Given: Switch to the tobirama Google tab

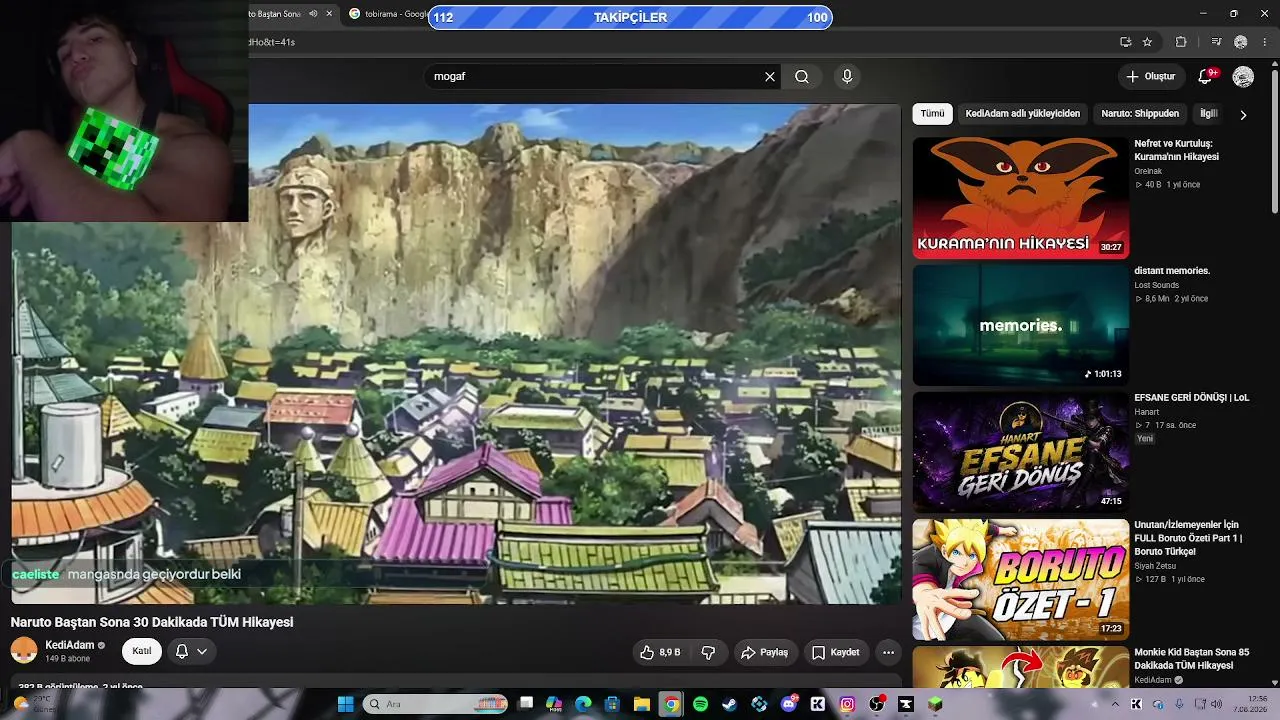Looking at the screenshot, I should point(389,14).
